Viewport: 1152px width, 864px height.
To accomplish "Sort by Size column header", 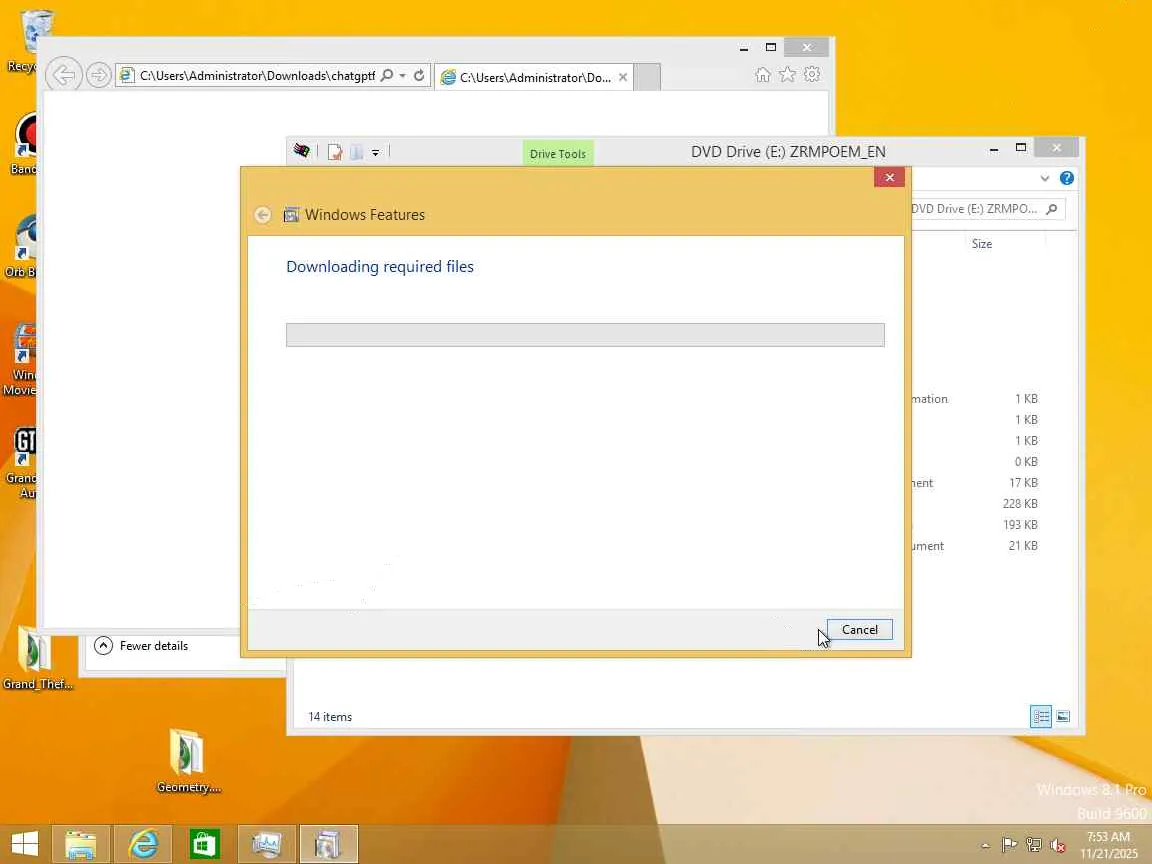I will [x=982, y=244].
